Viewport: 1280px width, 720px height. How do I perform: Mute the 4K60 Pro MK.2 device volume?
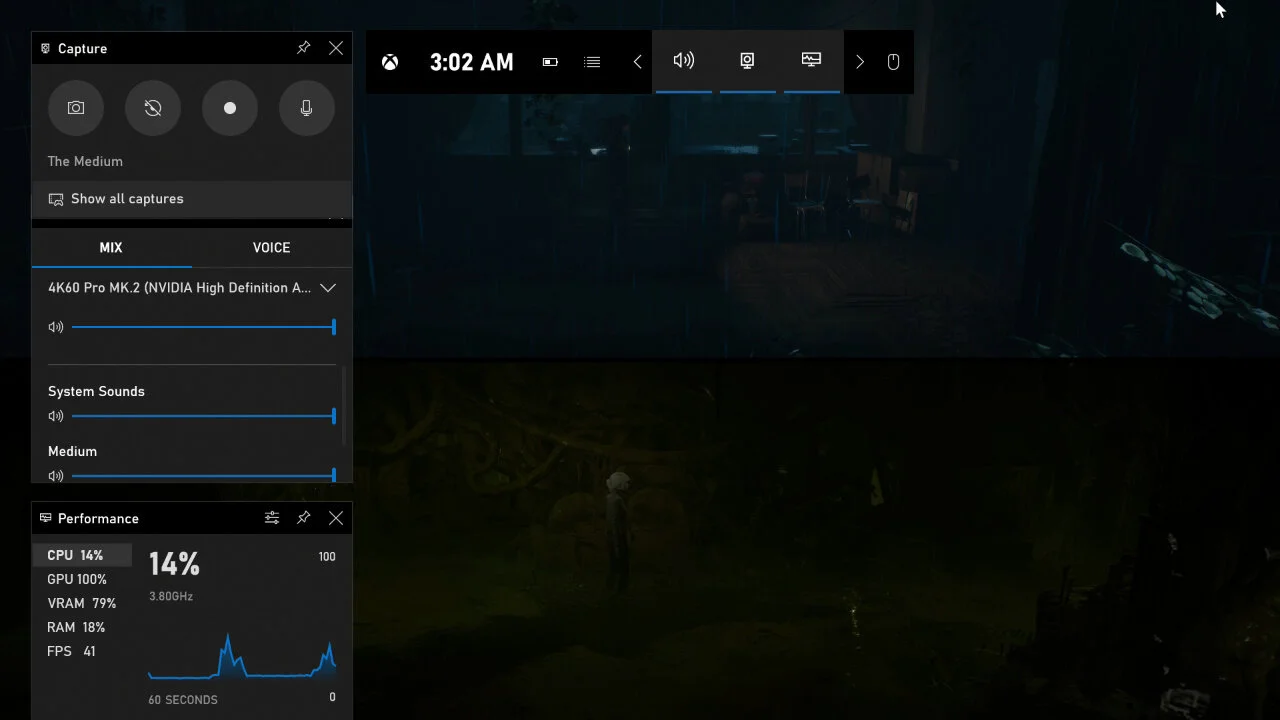[x=56, y=327]
